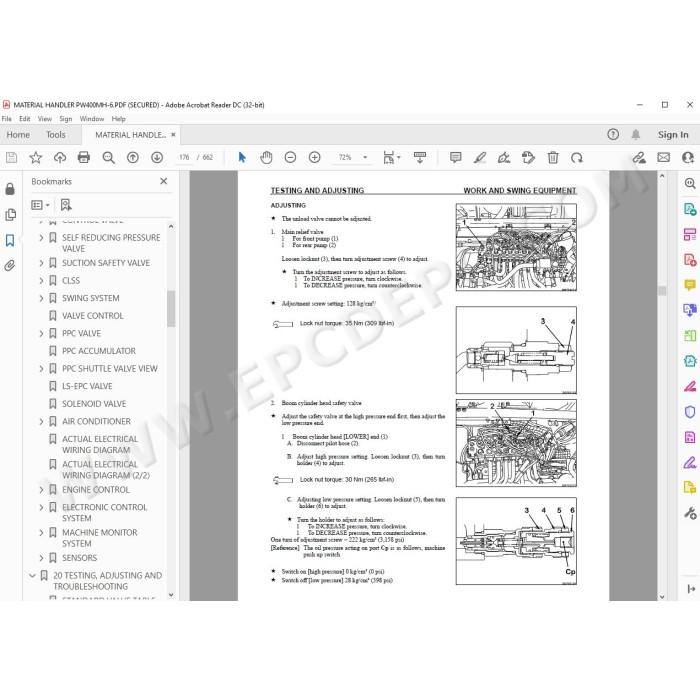The height and width of the screenshot is (700, 700).
Task: Open the share link icon in toolbar
Action: [639, 158]
